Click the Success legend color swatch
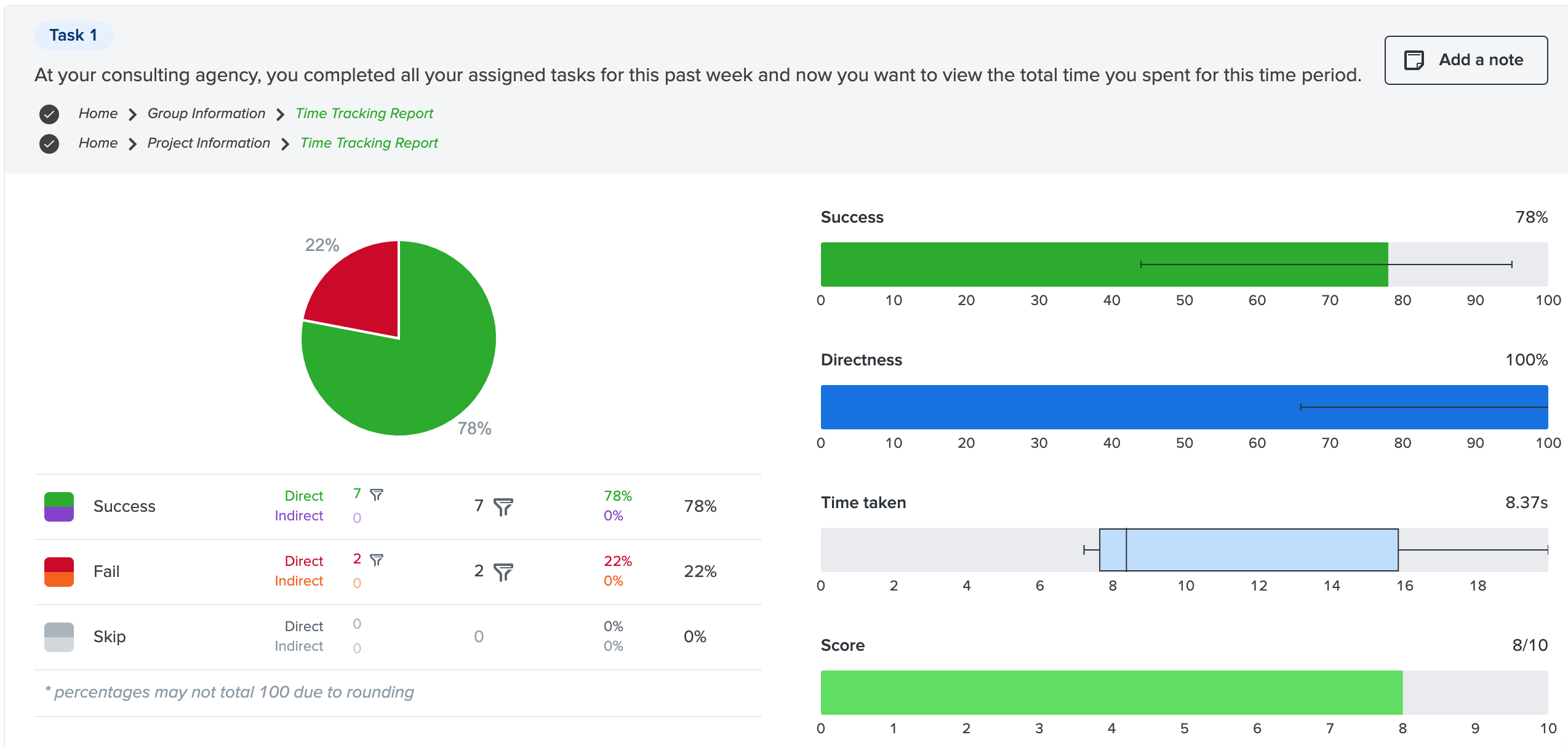The width and height of the screenshot is (1568, 748). (59, 507)
